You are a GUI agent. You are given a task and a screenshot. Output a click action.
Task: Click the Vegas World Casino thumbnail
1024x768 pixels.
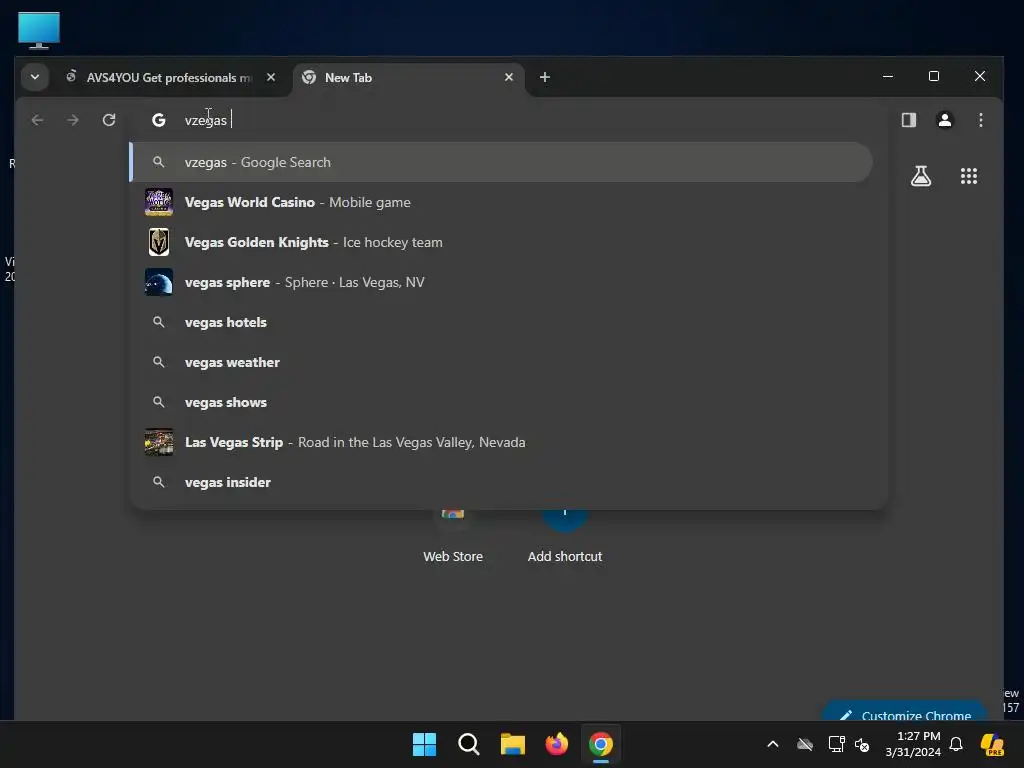[159, 202]
